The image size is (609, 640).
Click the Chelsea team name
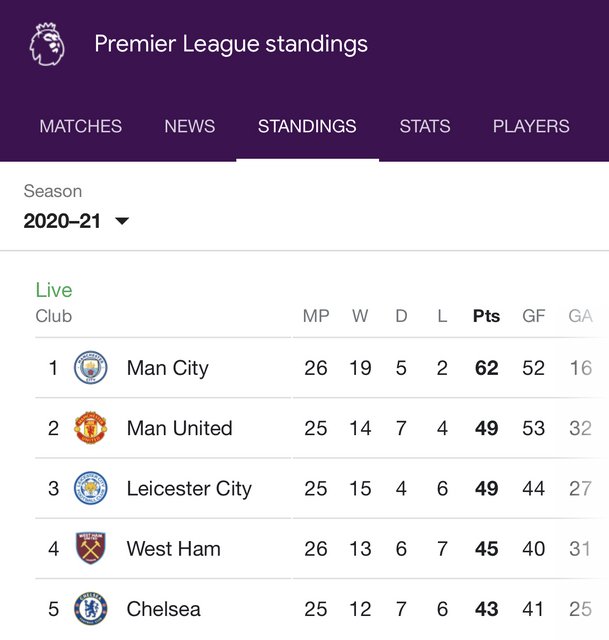coord(164,609)
